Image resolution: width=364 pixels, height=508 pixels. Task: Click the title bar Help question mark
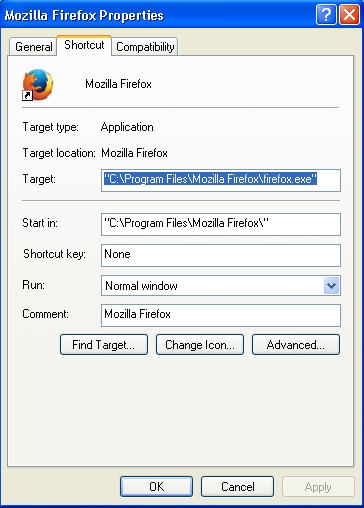pyautogui.click(x=326, y=15)
